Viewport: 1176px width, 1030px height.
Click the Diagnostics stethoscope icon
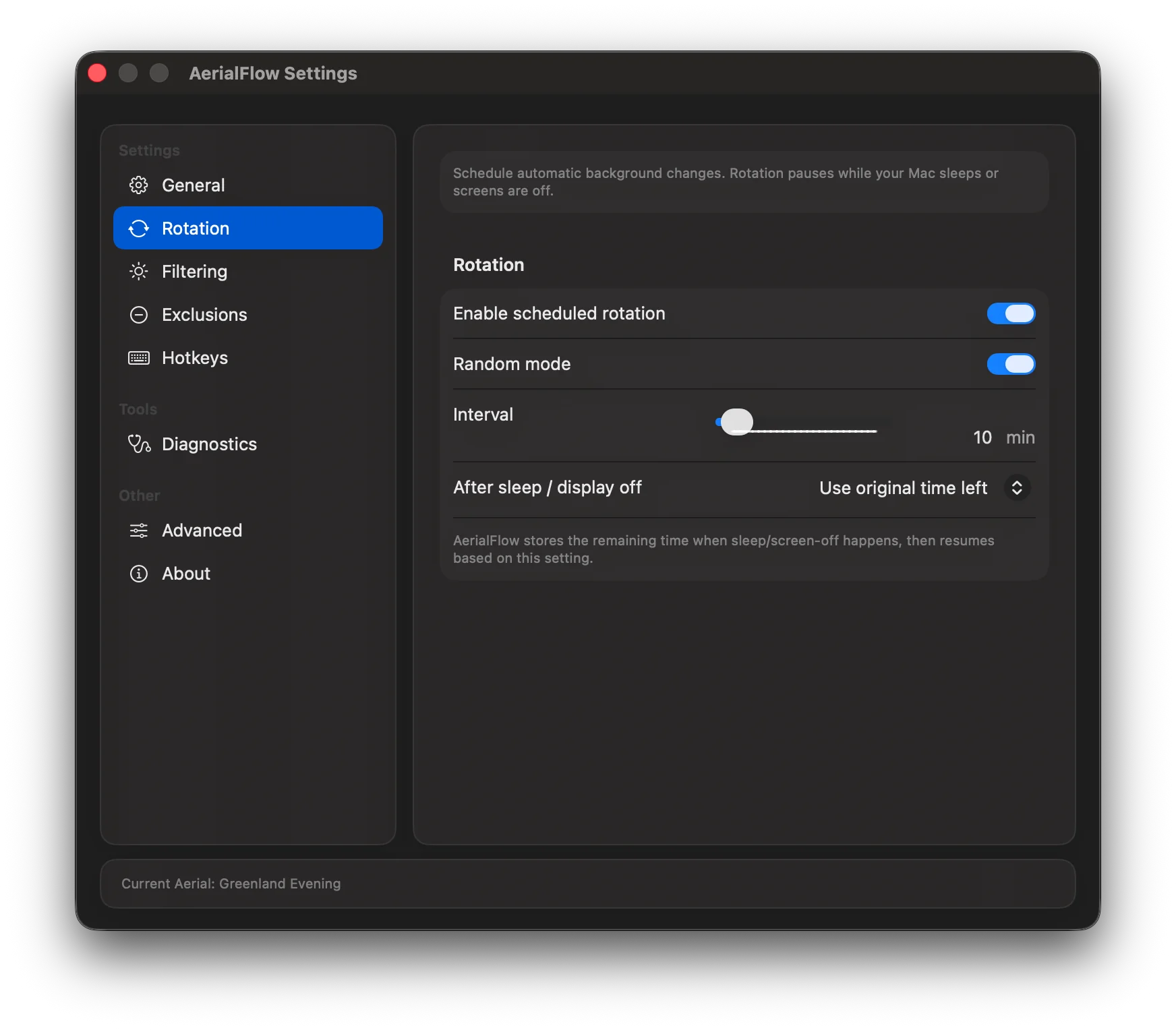tap(138, 444)
